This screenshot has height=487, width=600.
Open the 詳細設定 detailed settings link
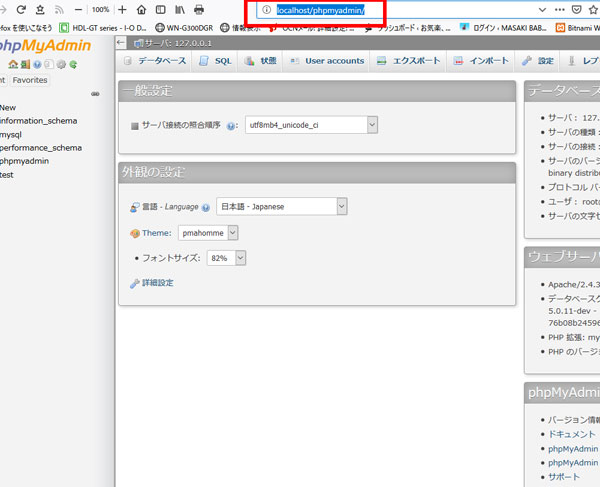click(x=158, y=283)
